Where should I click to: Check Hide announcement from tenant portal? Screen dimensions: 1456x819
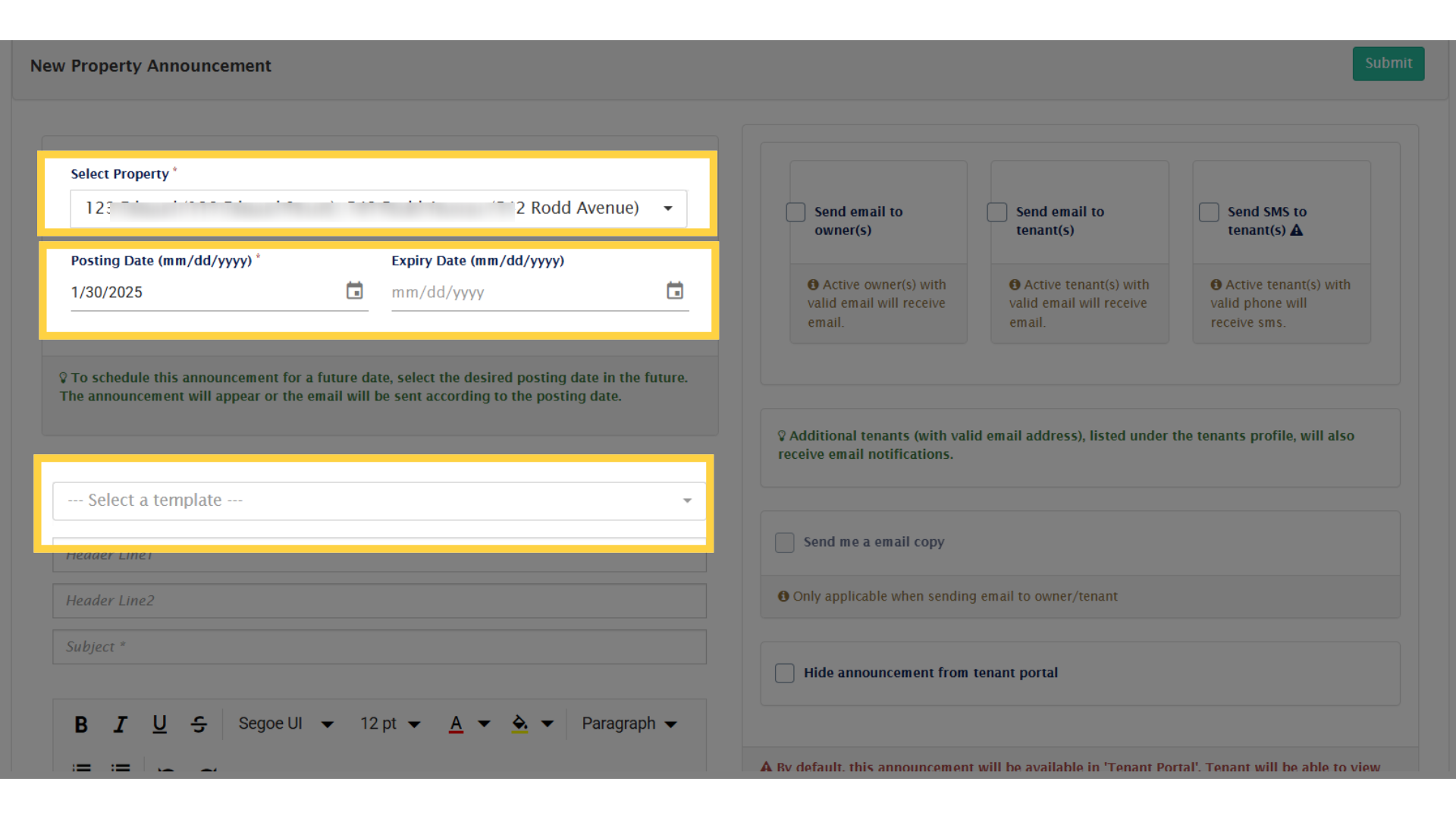[785, 673]
